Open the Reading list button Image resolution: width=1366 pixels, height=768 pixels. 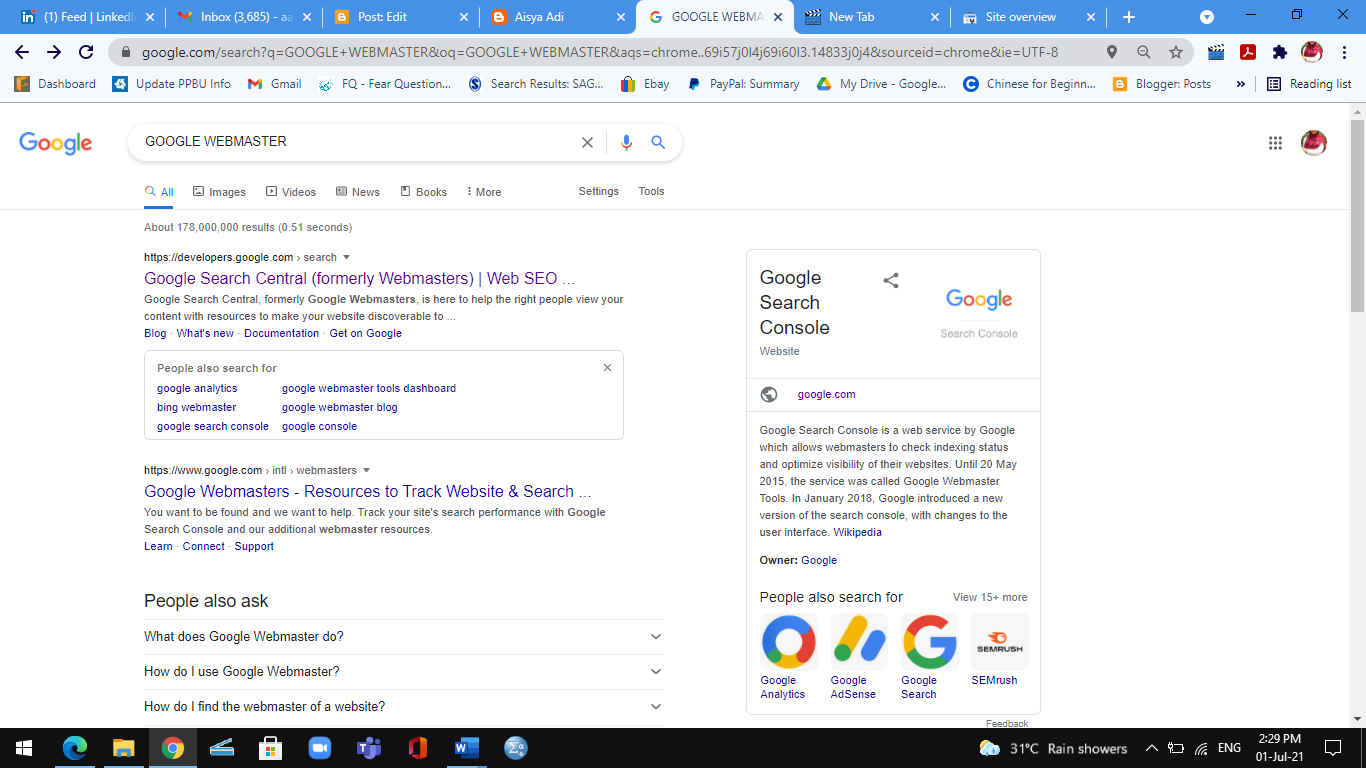(1309, 84)
